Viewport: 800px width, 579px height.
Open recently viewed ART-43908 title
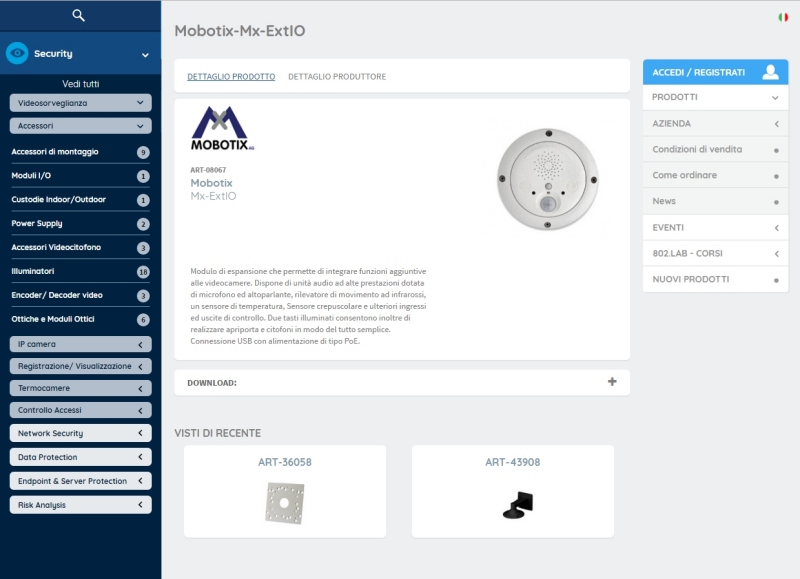point(512,462)
